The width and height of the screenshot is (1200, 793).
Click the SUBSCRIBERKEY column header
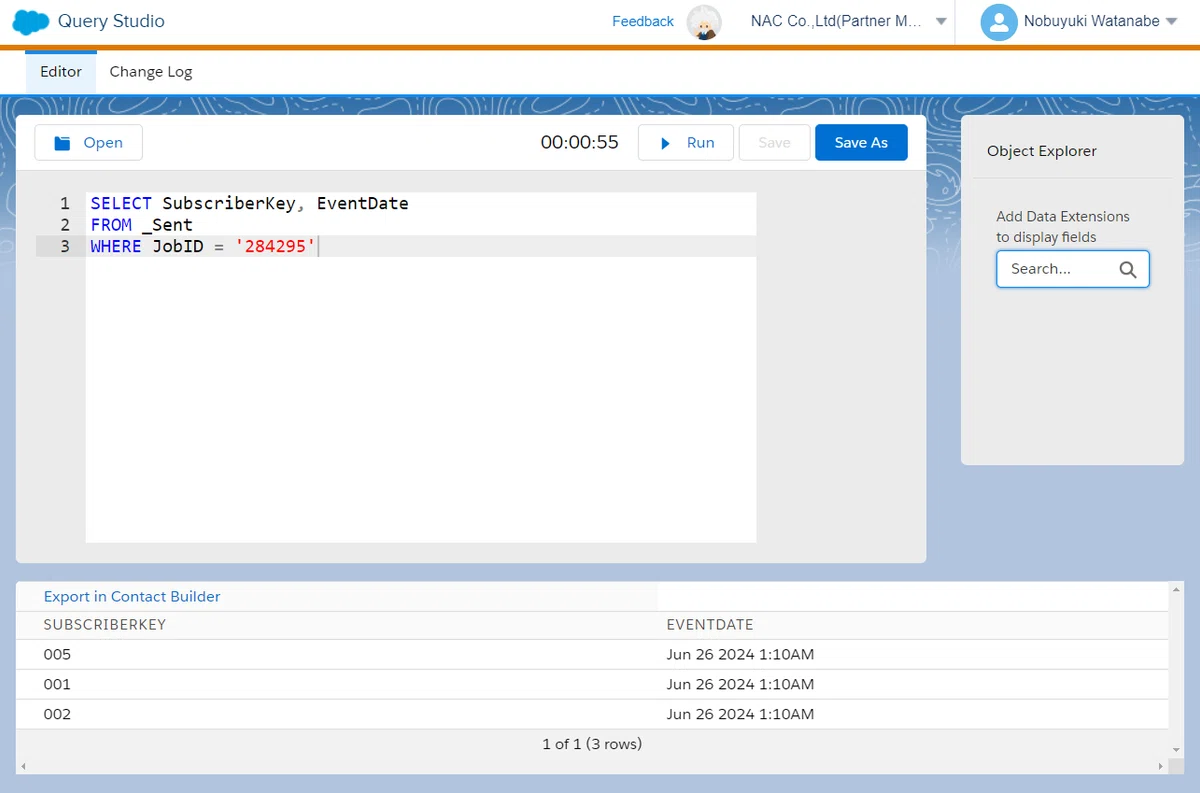point(105,625)
